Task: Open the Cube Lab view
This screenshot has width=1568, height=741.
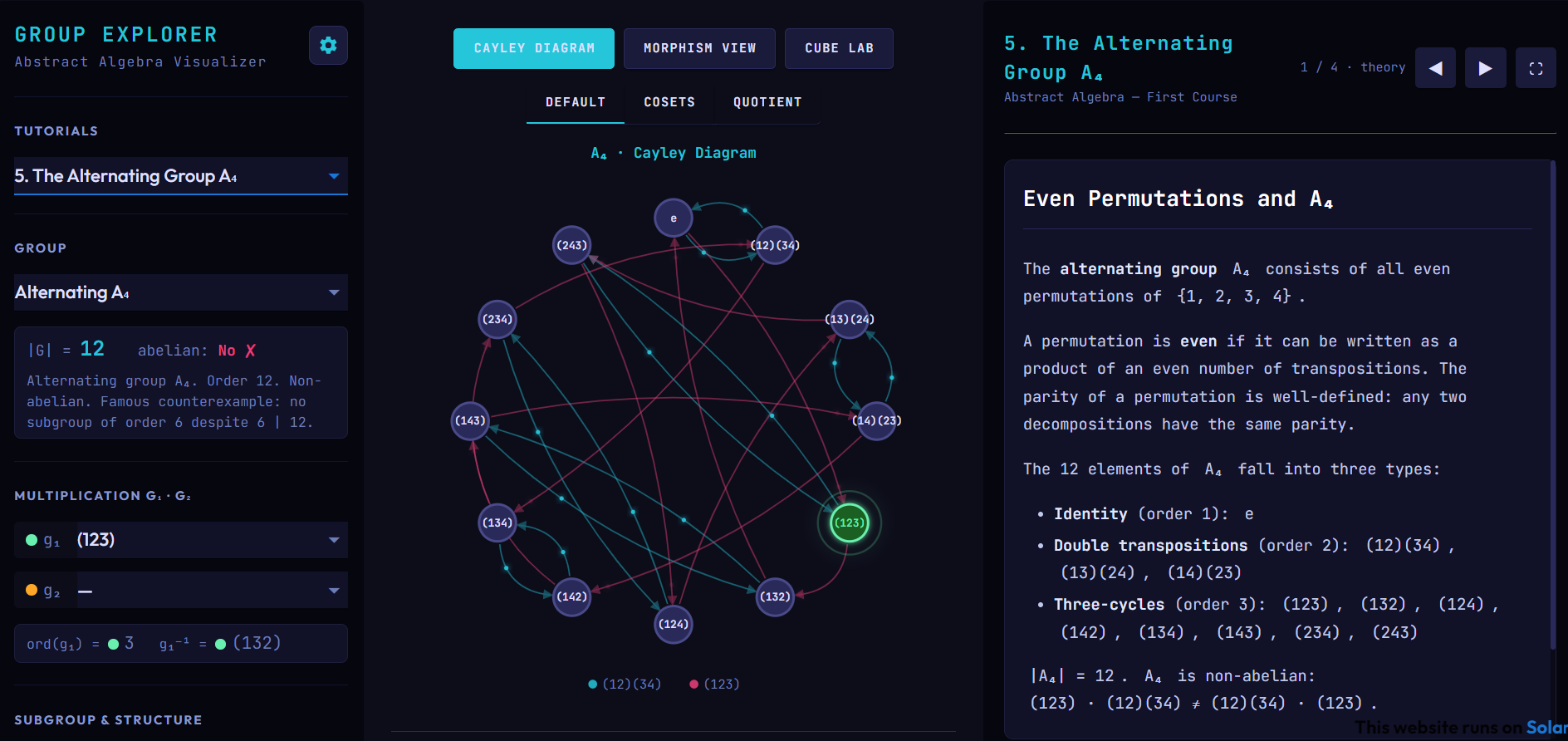Action: 839,48
